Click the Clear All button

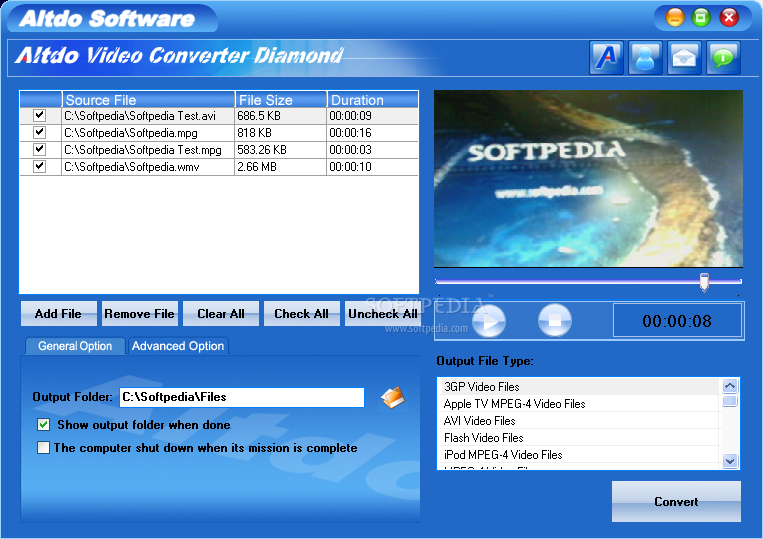click(x=220, y=314)
